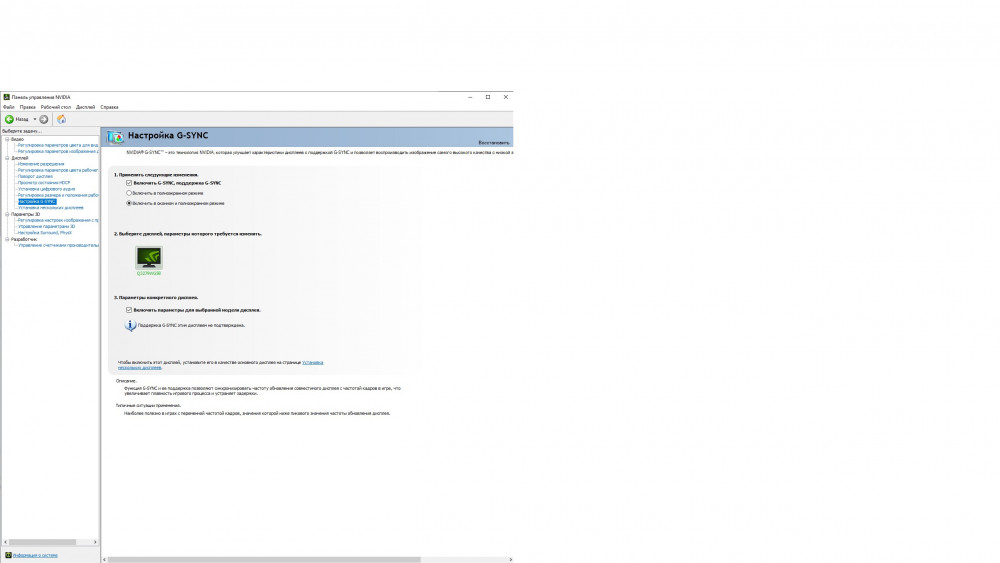
Task: Click the sidebar scrollbar right arrow
Action: point(95,543)
